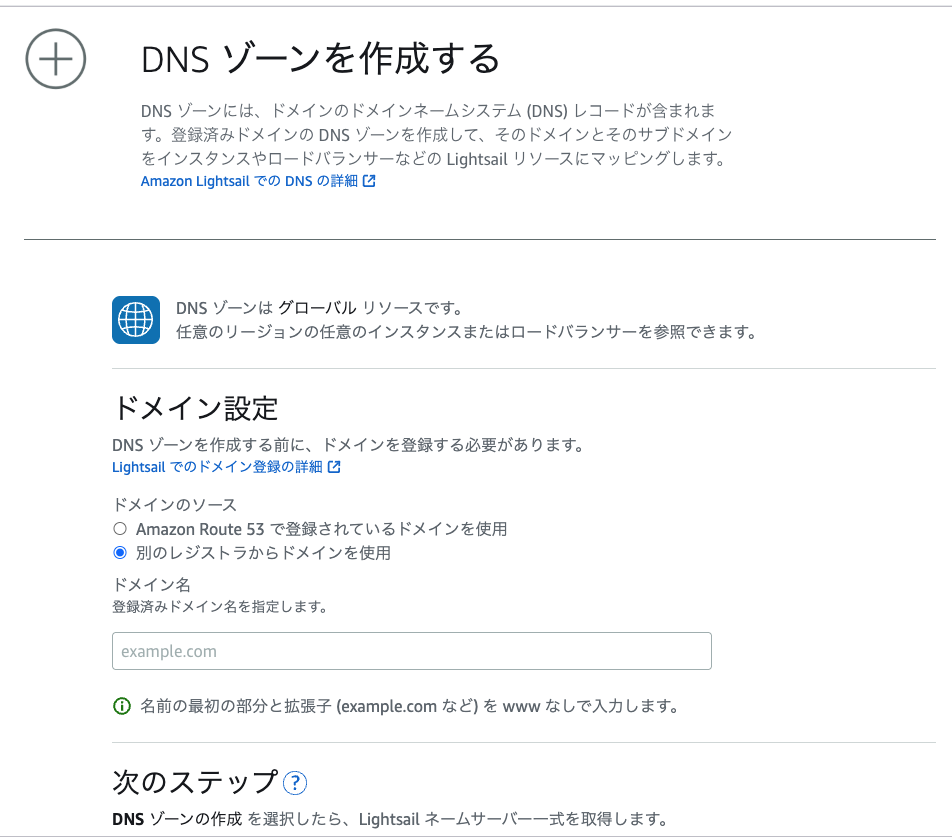Screen dimensions: 952x837
Task: Click label 'Amazon Route 53 で登録されているドメインを使用'
Action: (321, 529)
